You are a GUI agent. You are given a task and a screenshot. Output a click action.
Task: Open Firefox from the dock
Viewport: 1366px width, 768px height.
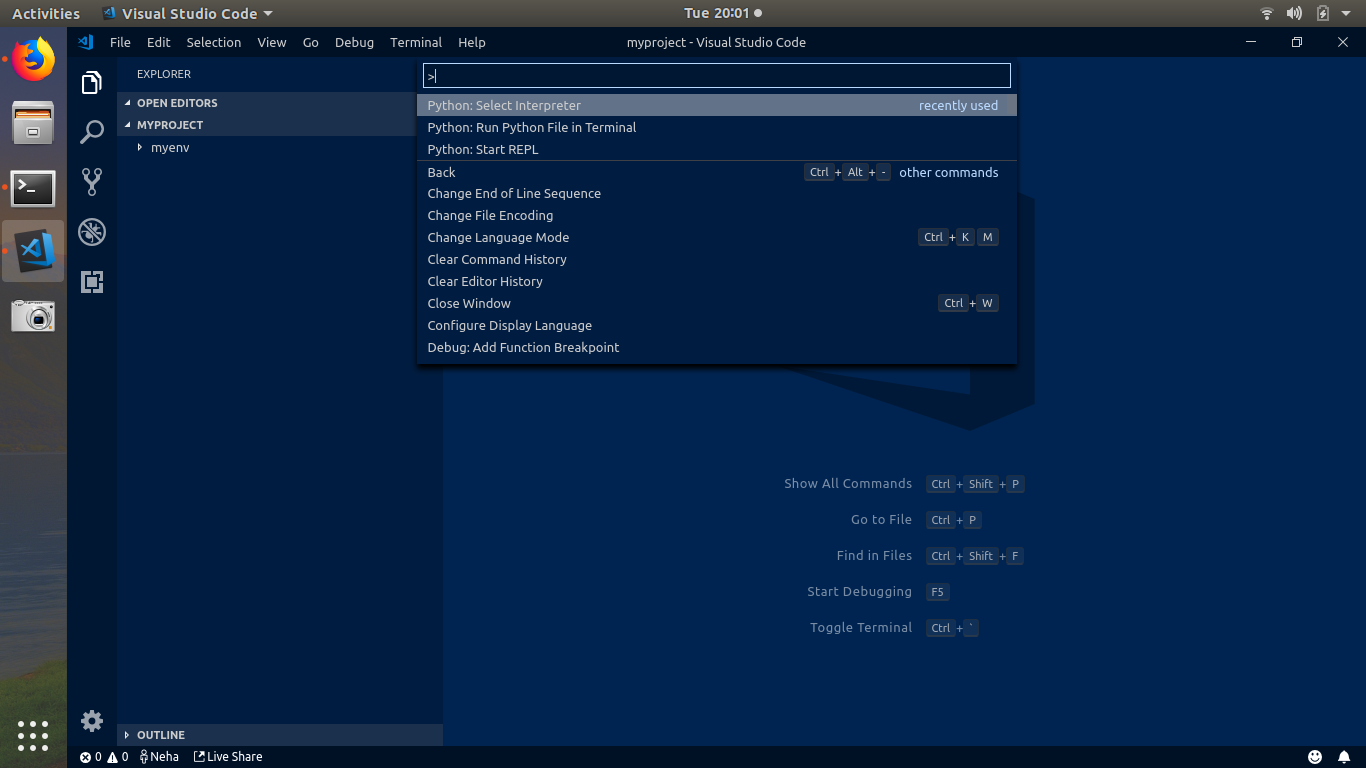pyautogui.click(x=33, y=59)
